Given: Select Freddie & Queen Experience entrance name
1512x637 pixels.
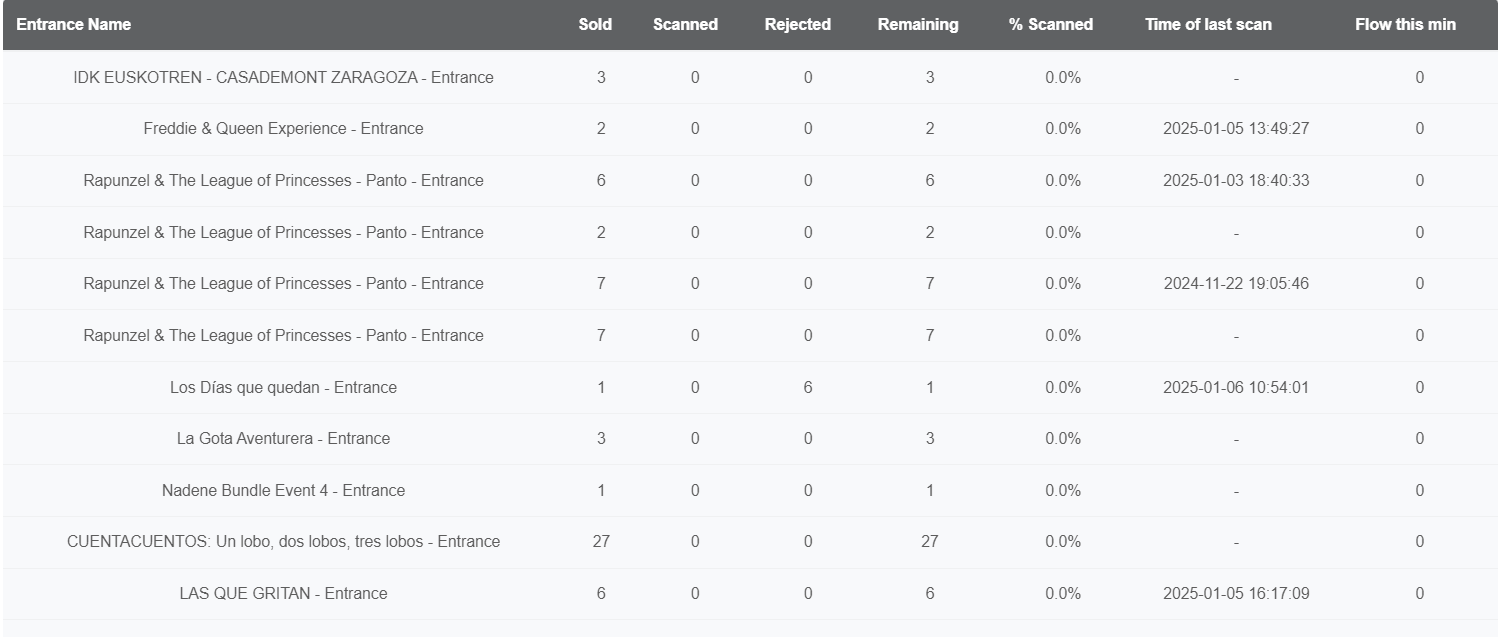Looking at the screenshot, I should (283, 129).
